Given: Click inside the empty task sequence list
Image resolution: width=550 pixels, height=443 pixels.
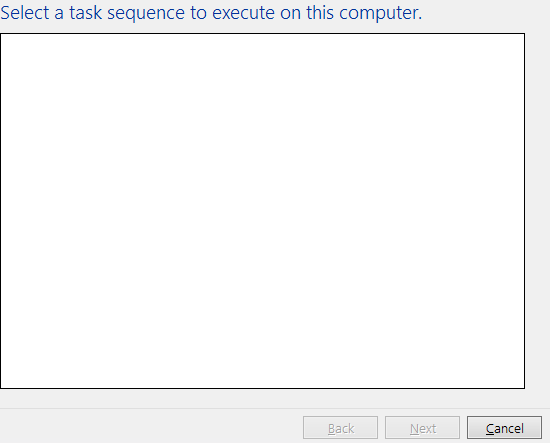Looking at the screenshot, I should click(262, 211).
